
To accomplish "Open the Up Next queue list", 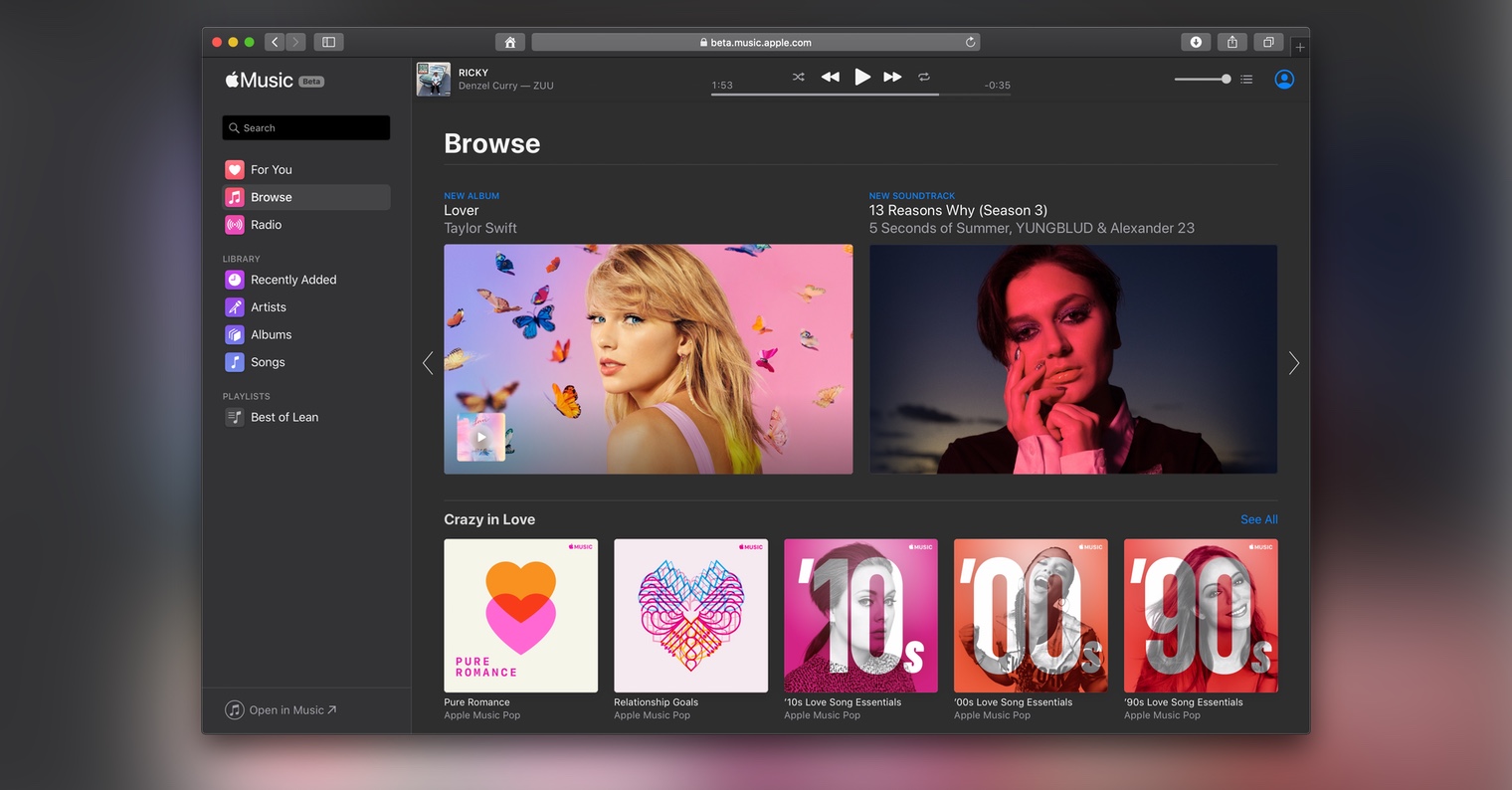I will (1246, 80).
